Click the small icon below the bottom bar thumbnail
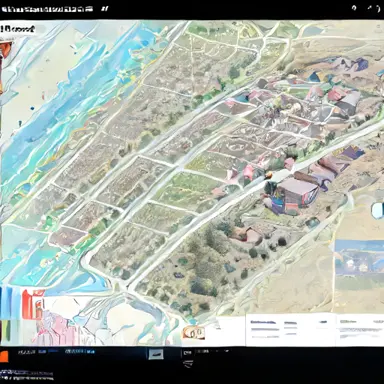Viewport: 384px width, 384px height. coord(188,364)
